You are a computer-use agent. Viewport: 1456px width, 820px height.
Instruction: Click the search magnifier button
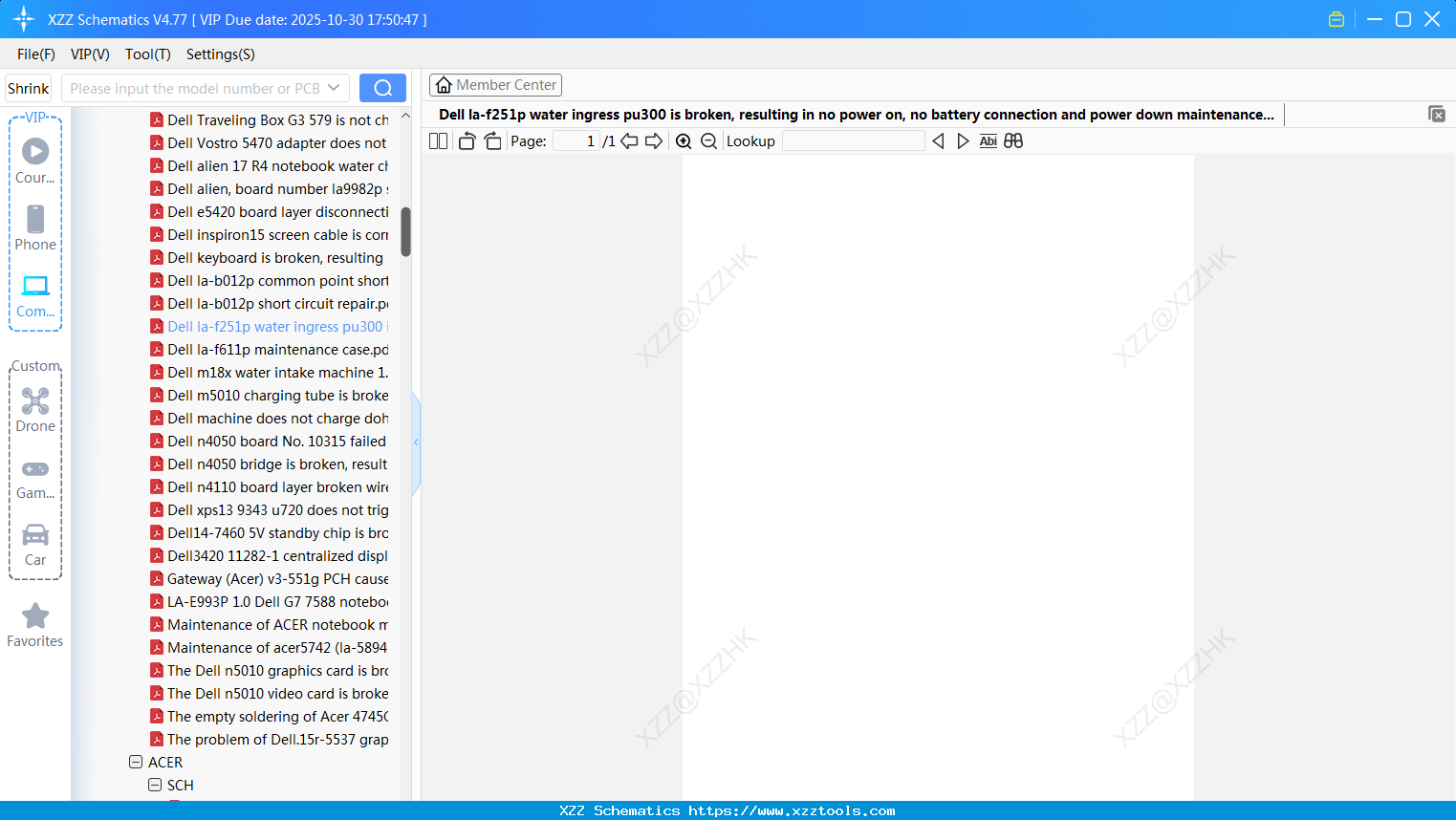382,88
